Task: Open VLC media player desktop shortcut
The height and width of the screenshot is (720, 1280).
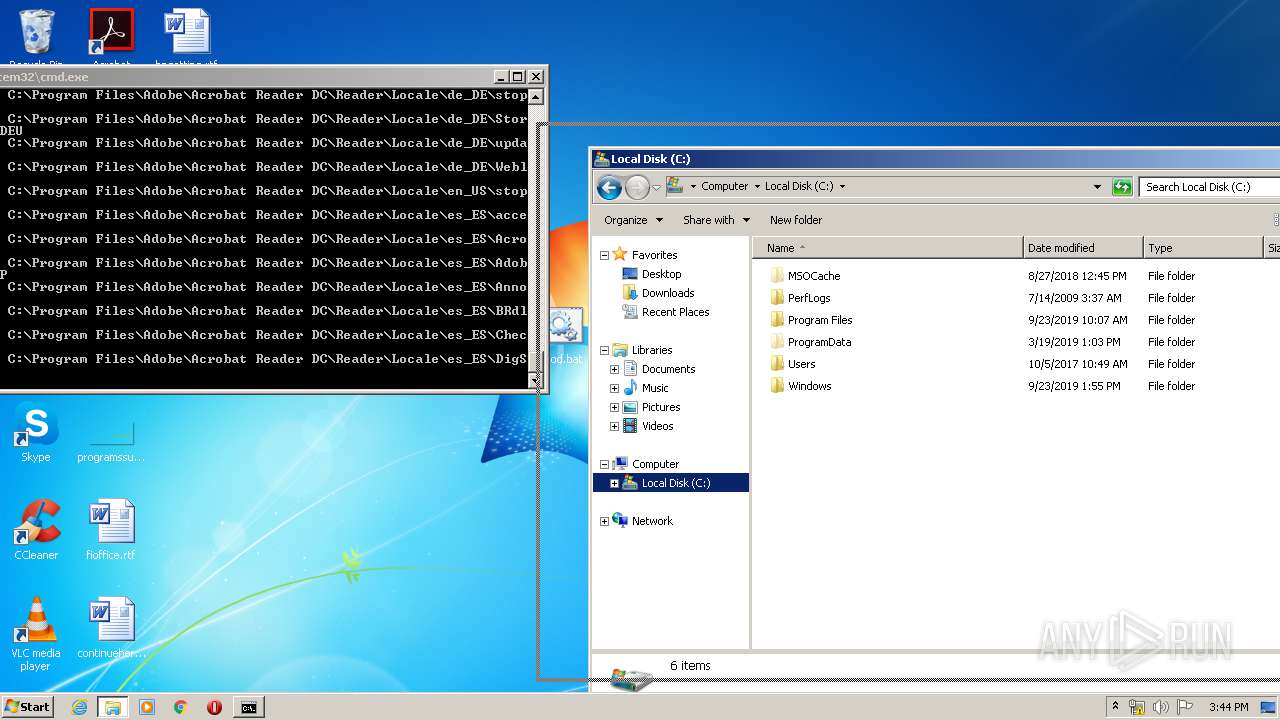Action: 36,634
